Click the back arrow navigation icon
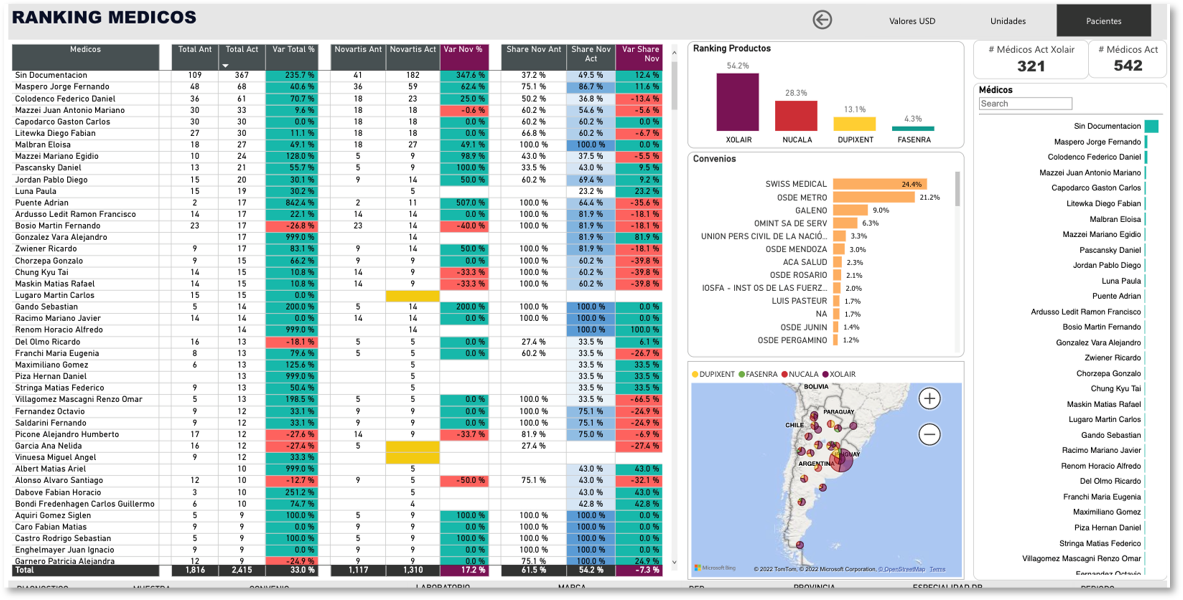The height and width of the screenshot is (600, 1183). point(822,20)
